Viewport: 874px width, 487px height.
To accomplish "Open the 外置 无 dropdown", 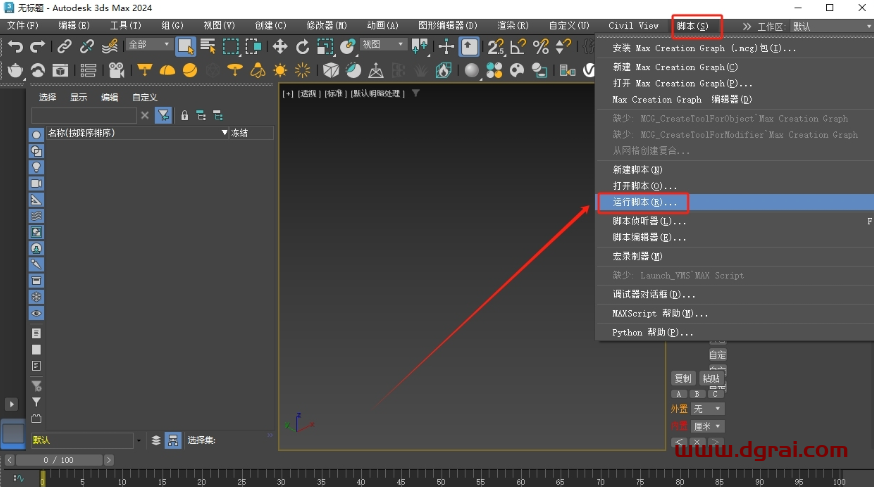I will (708, 409).
